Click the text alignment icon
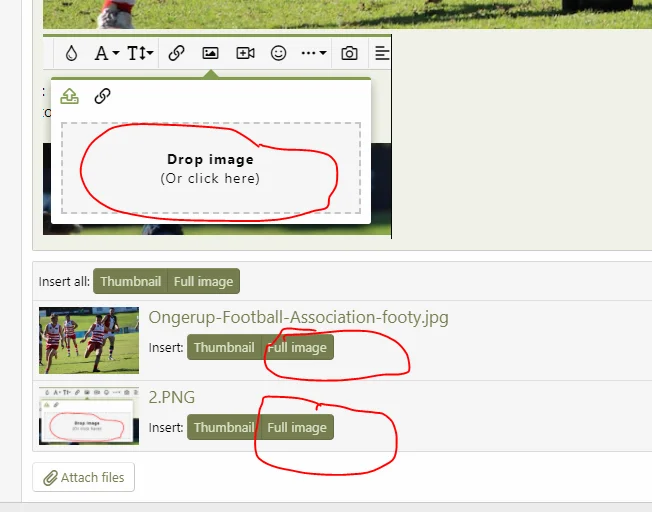 pyautogui.click(x=382, y=53)
